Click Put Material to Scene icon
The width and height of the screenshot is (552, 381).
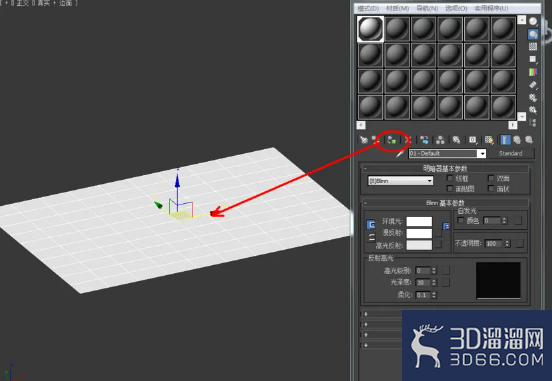(x=375, y=140)
